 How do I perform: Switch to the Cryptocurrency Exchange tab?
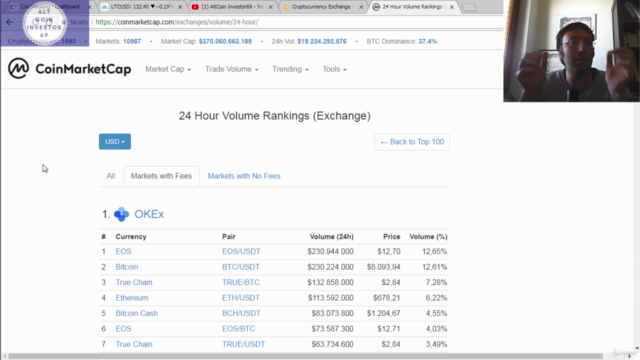click(x=322, y=7)
